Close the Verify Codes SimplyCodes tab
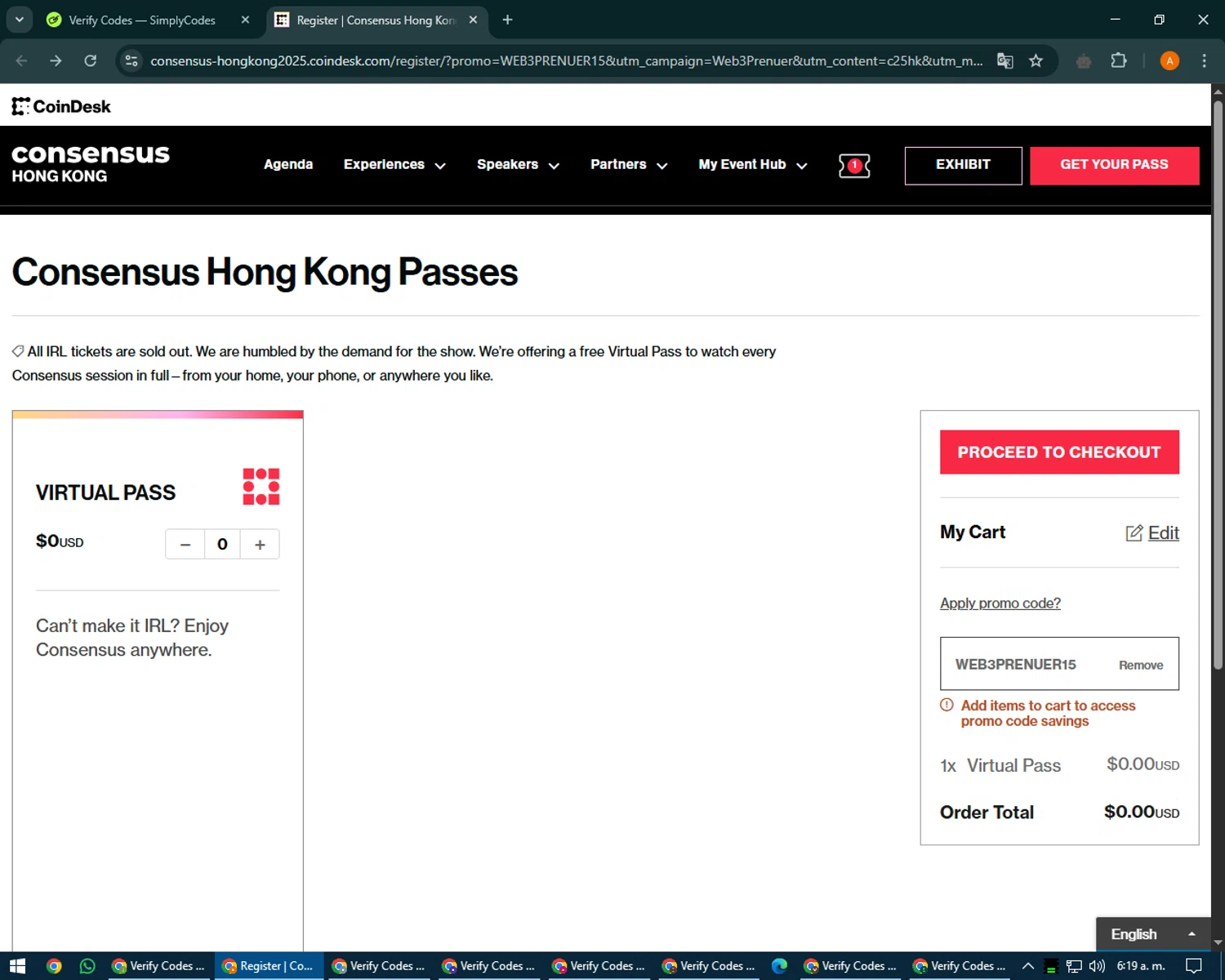 coord(245,20)
